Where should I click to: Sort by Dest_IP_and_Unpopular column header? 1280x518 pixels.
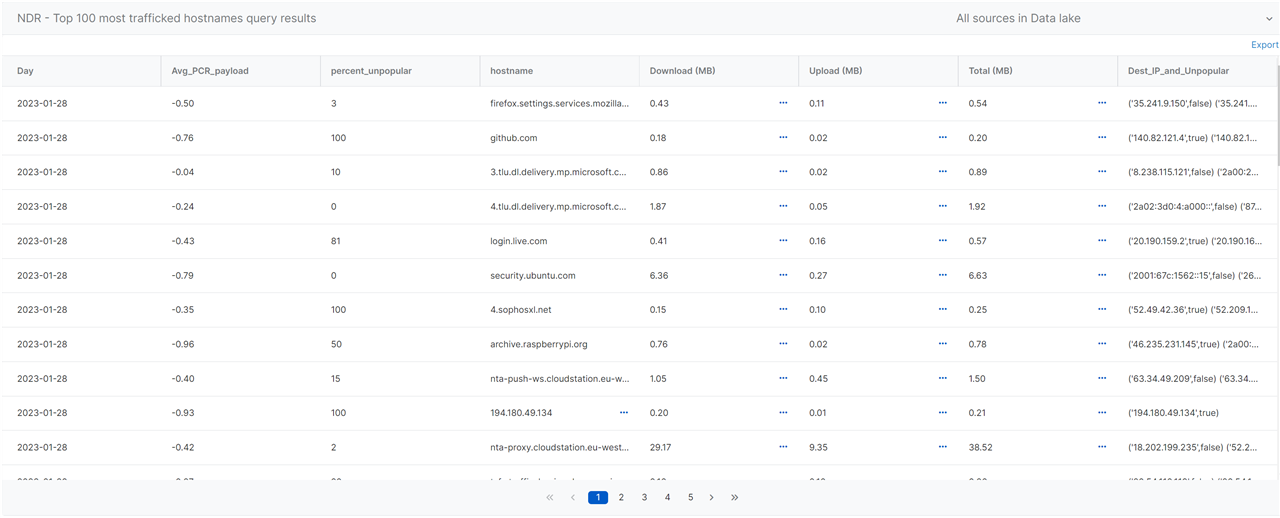[x=1178, y=71]
